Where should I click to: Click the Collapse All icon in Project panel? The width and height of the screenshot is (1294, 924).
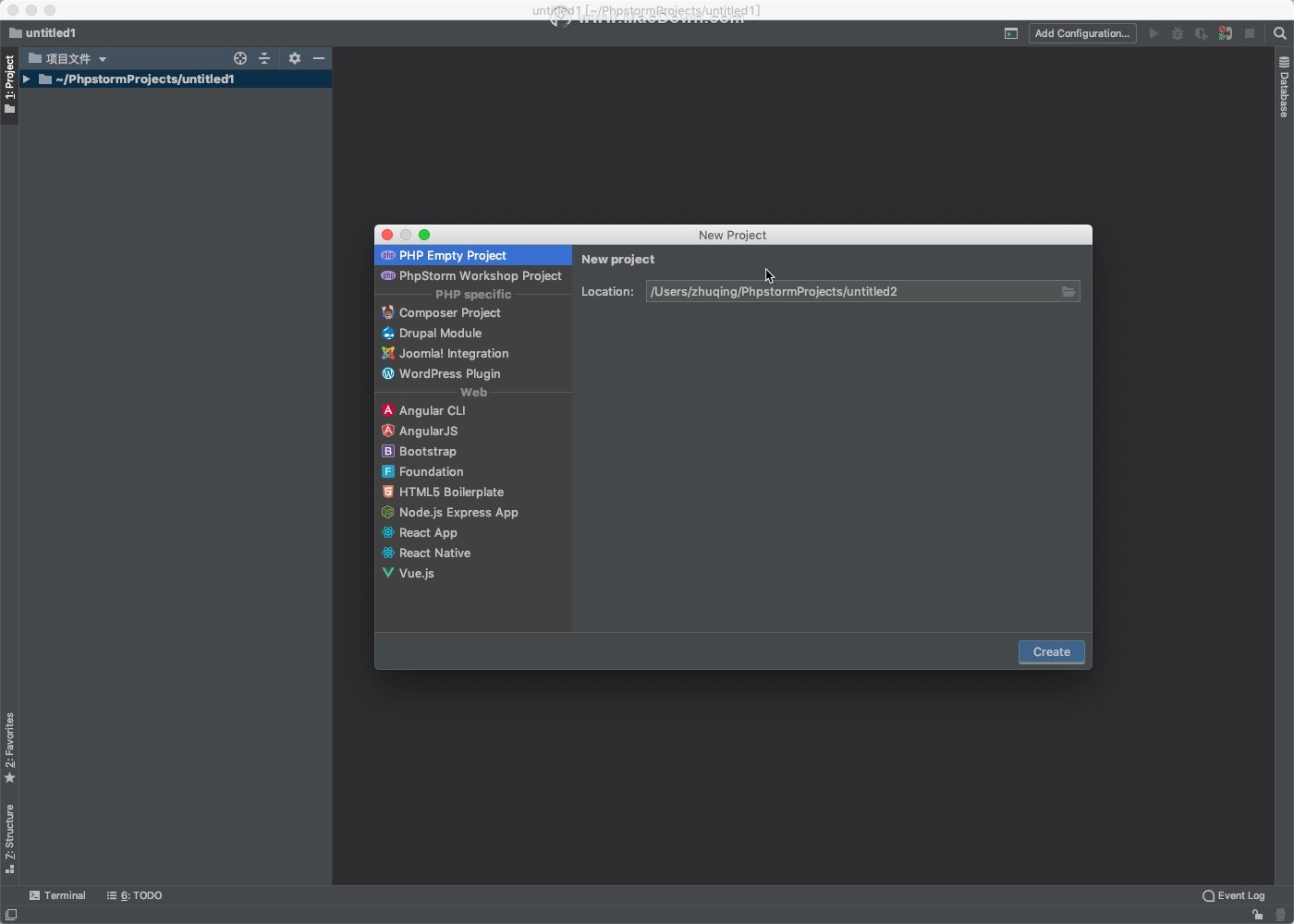pos(264,58)
